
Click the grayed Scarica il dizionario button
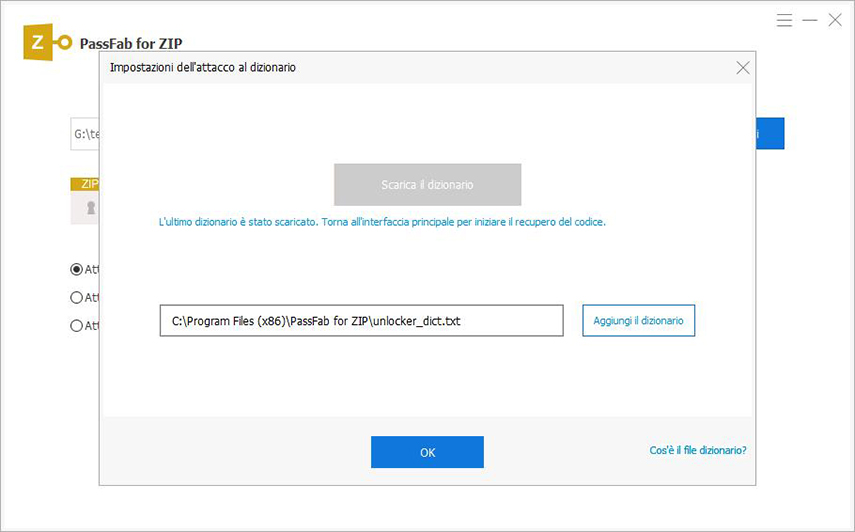coord(427,185)
